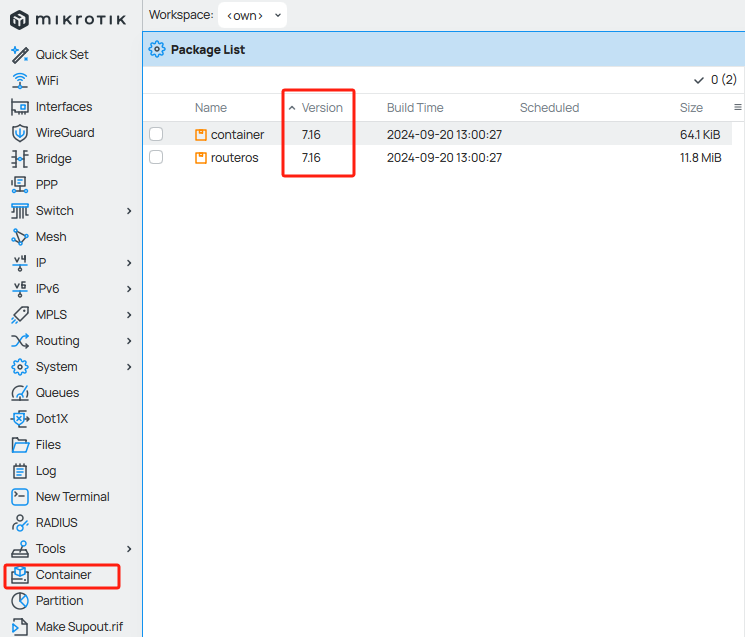Check the routeros package checkbox
Screen dimensions: 745x637
tap(156, 157)
